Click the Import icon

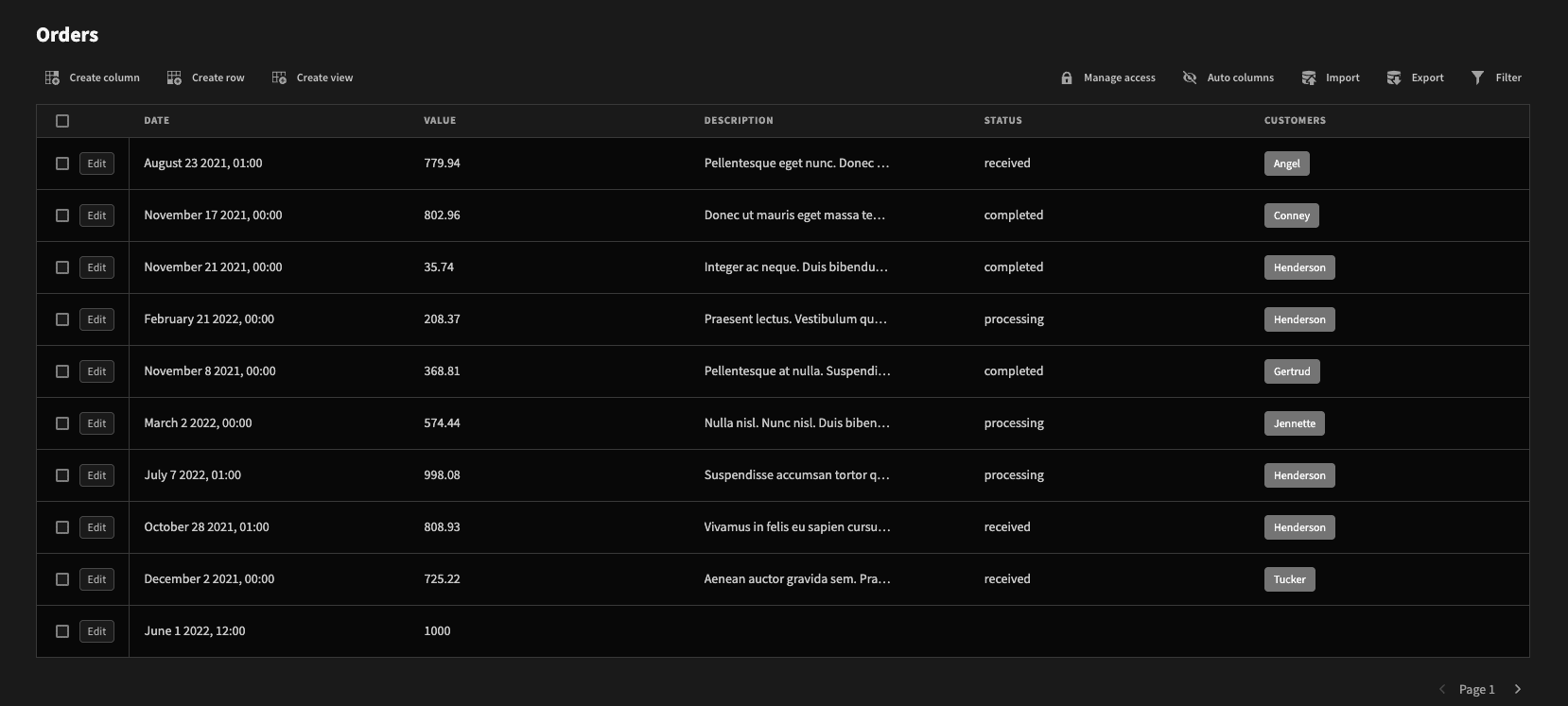tap(1309, 77)
